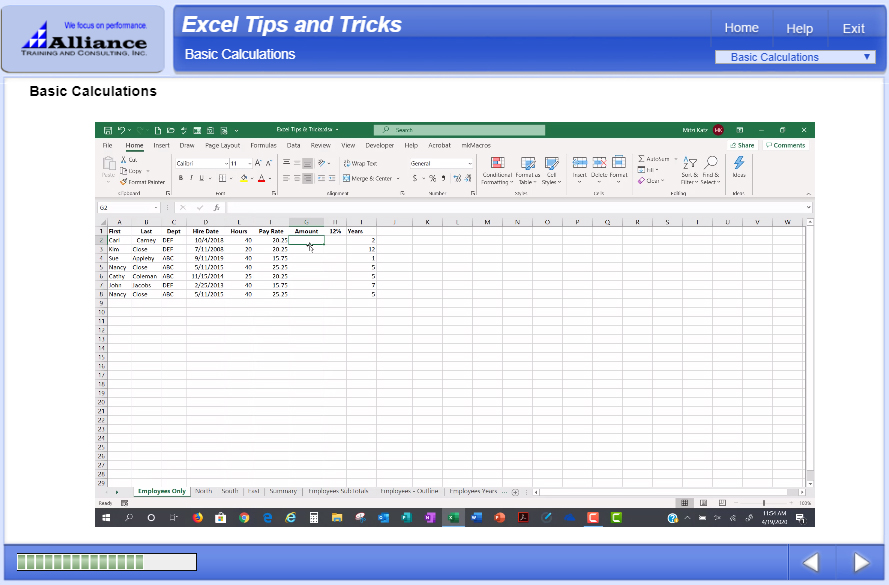Click the zoom slider in Excel status bar
The width and height of the screenshot is (889, 585).
coord(764,502)
